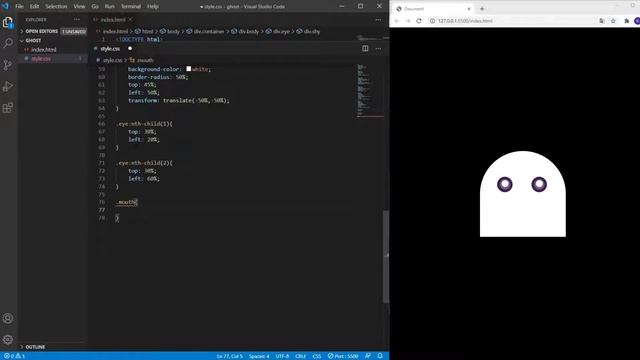Viewport: 640px width, 360px height.
Task: Split the style.css editor
Action: pyautogui.click(x=365, y=49)
